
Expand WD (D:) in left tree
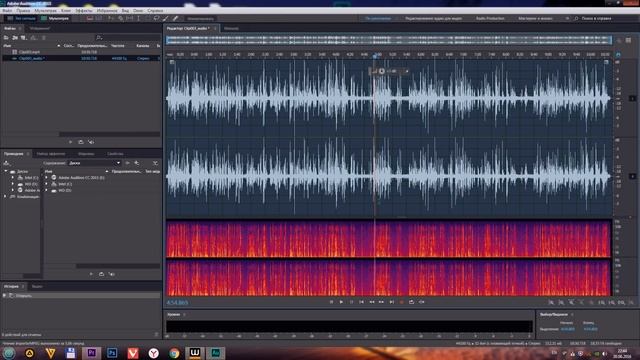click(13, 184)
